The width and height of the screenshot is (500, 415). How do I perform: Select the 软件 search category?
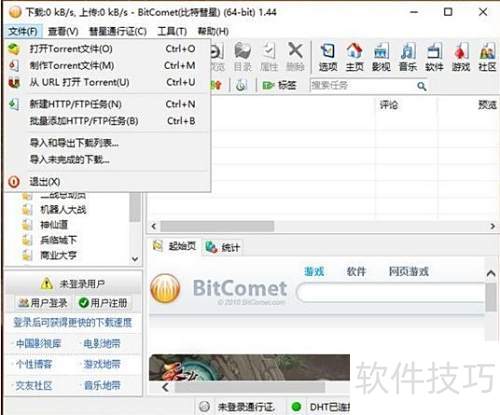tap(356, 272)
